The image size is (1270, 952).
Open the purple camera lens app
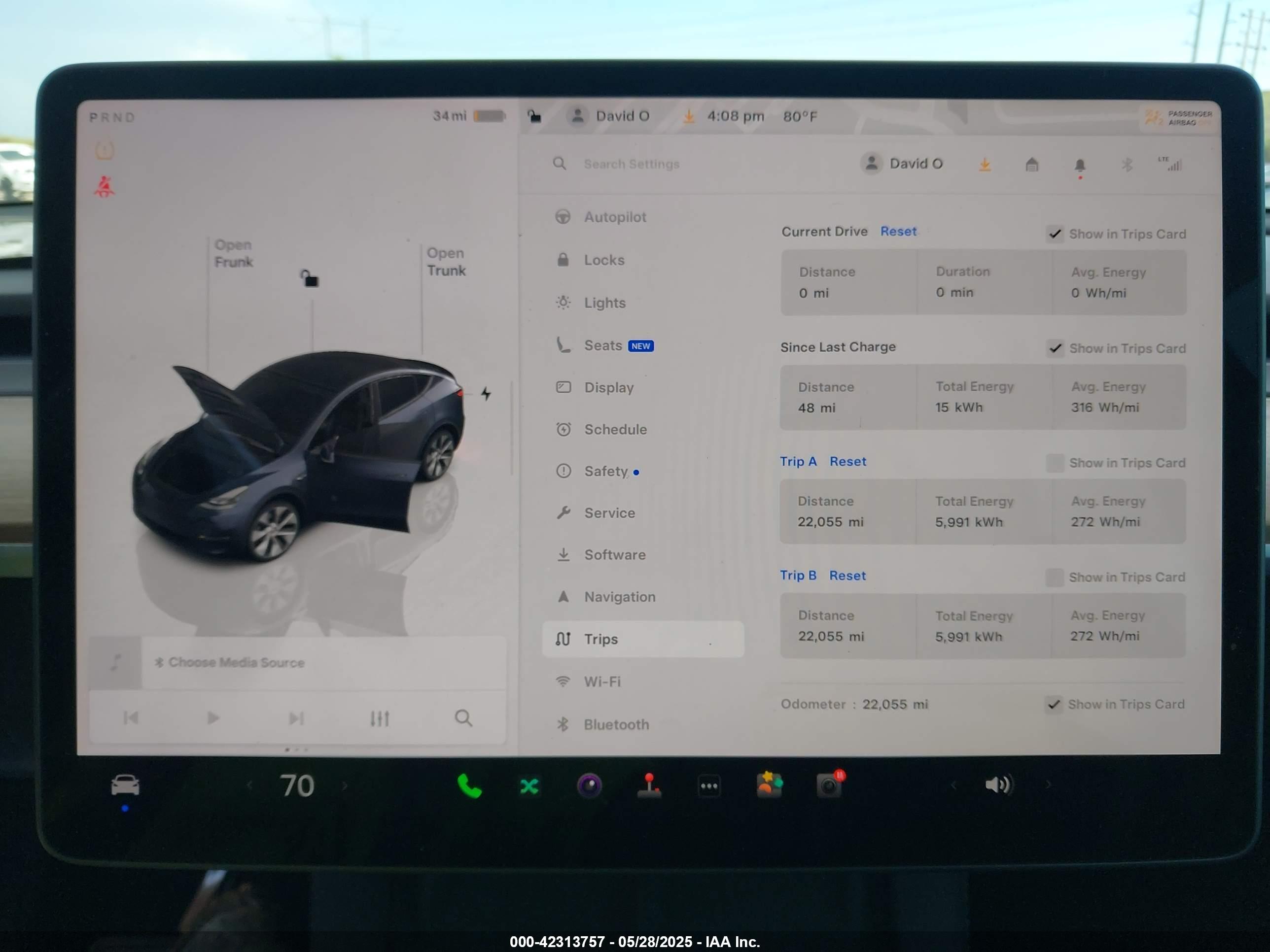coord(589,785)
